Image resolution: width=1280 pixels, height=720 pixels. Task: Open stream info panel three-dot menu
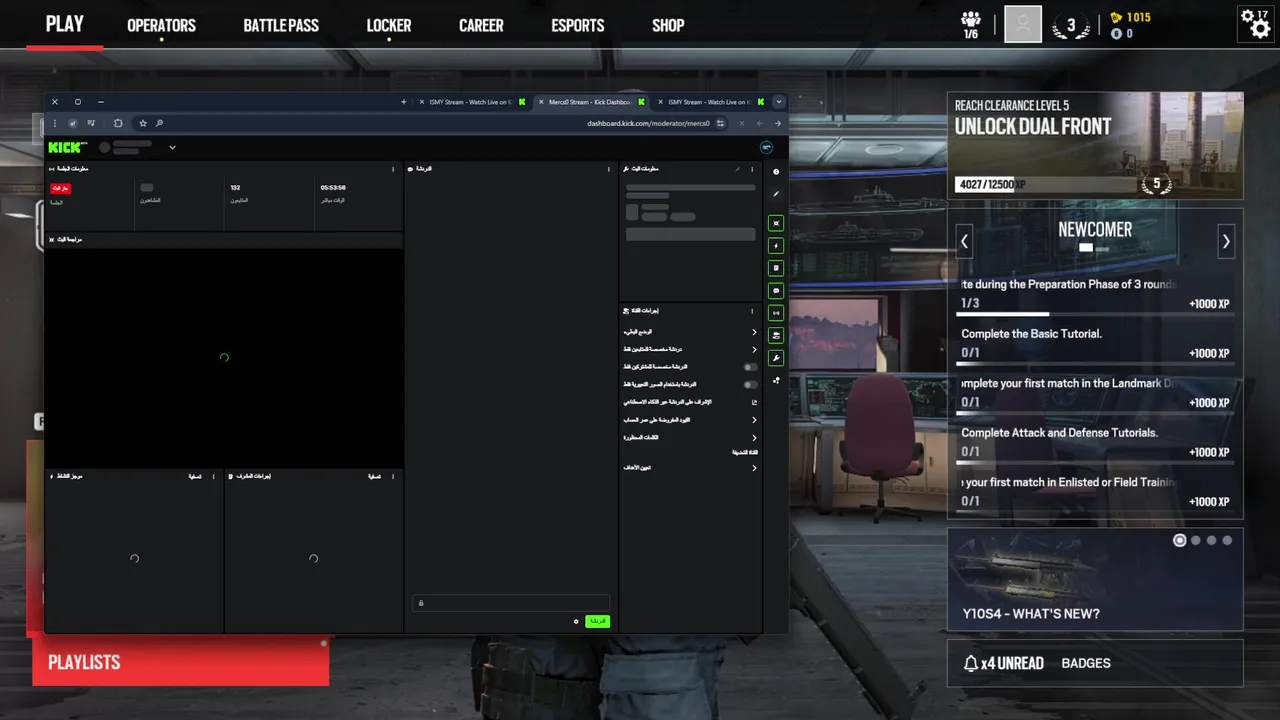[752, 169]
